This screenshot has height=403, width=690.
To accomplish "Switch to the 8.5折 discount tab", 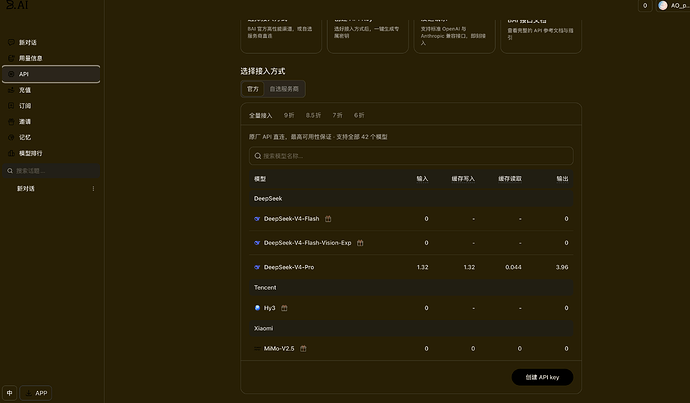I will pyautogui.click(x=313, y=115).
